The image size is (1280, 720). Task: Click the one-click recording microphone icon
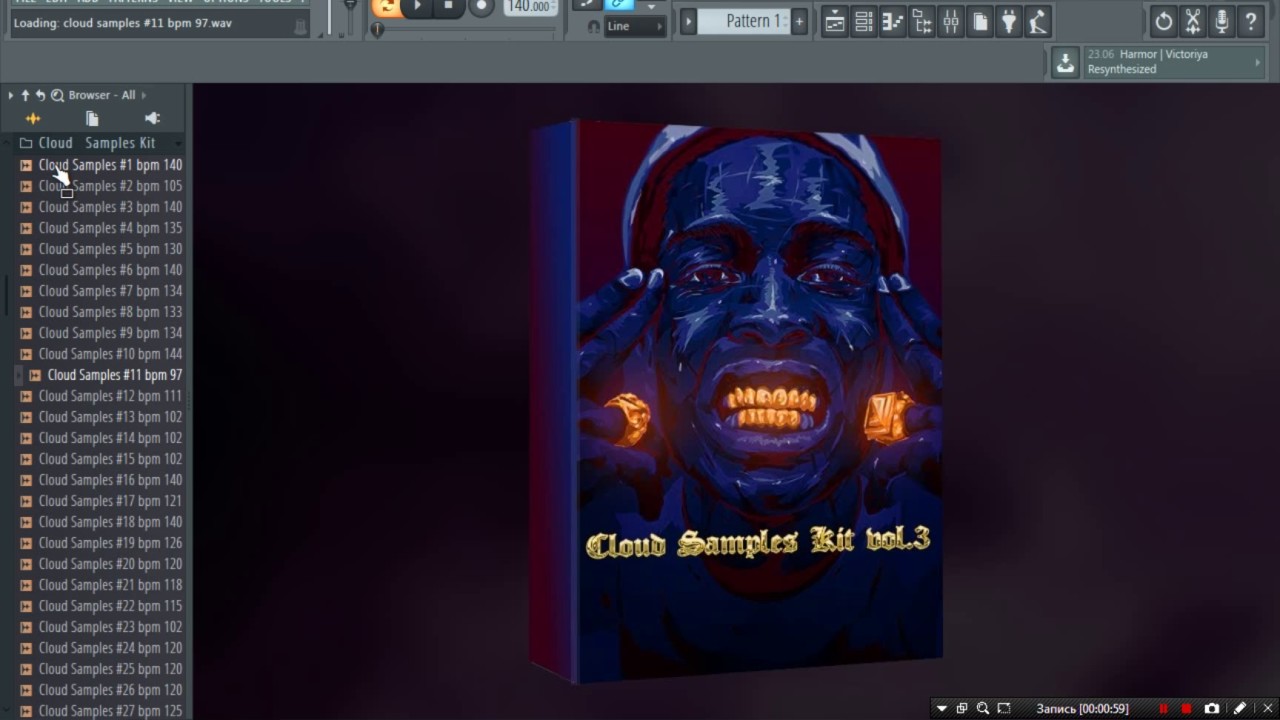1222,21
